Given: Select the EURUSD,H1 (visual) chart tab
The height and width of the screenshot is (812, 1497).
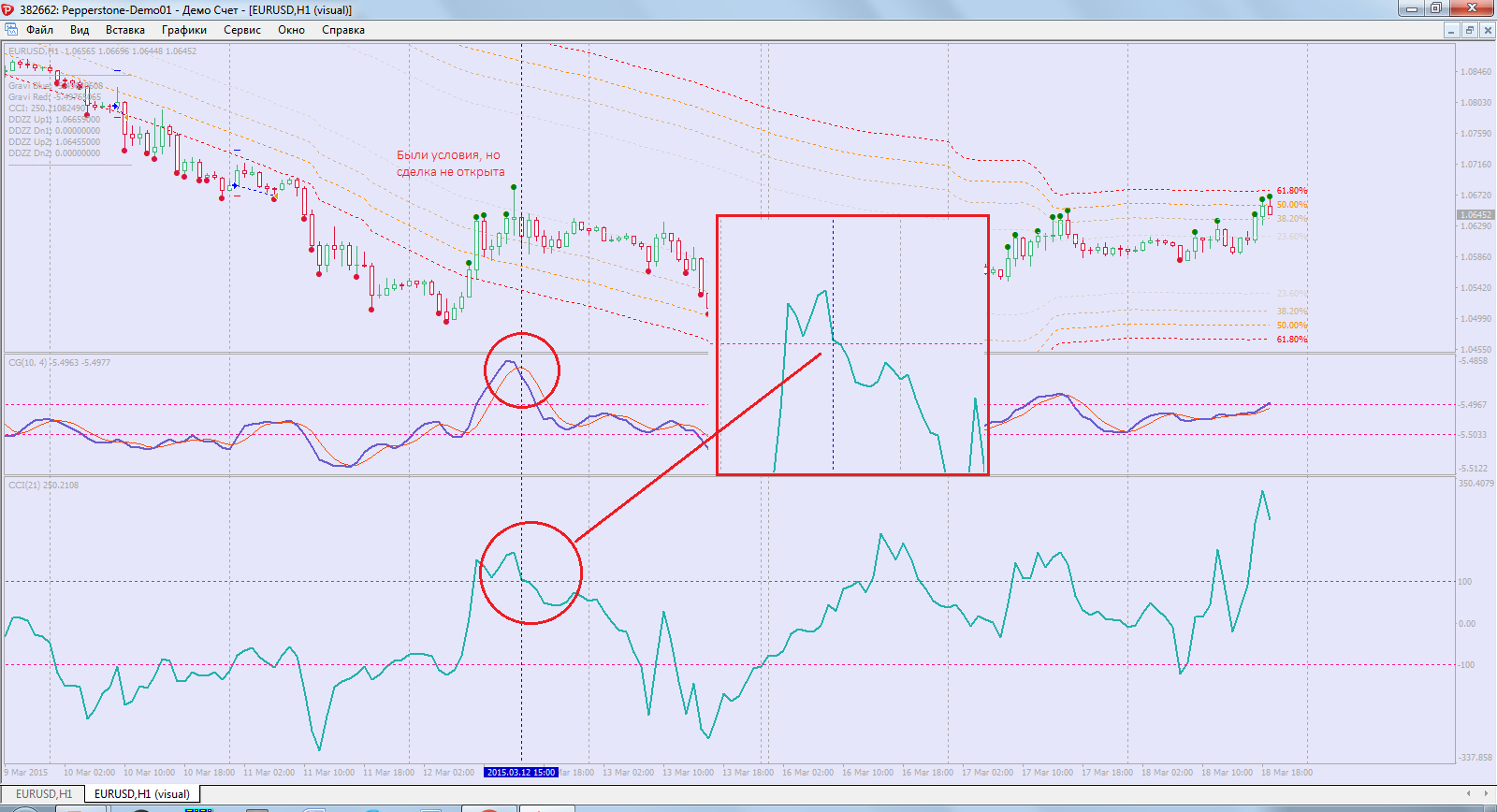Looking at the screenshot, I should point(142,793).
